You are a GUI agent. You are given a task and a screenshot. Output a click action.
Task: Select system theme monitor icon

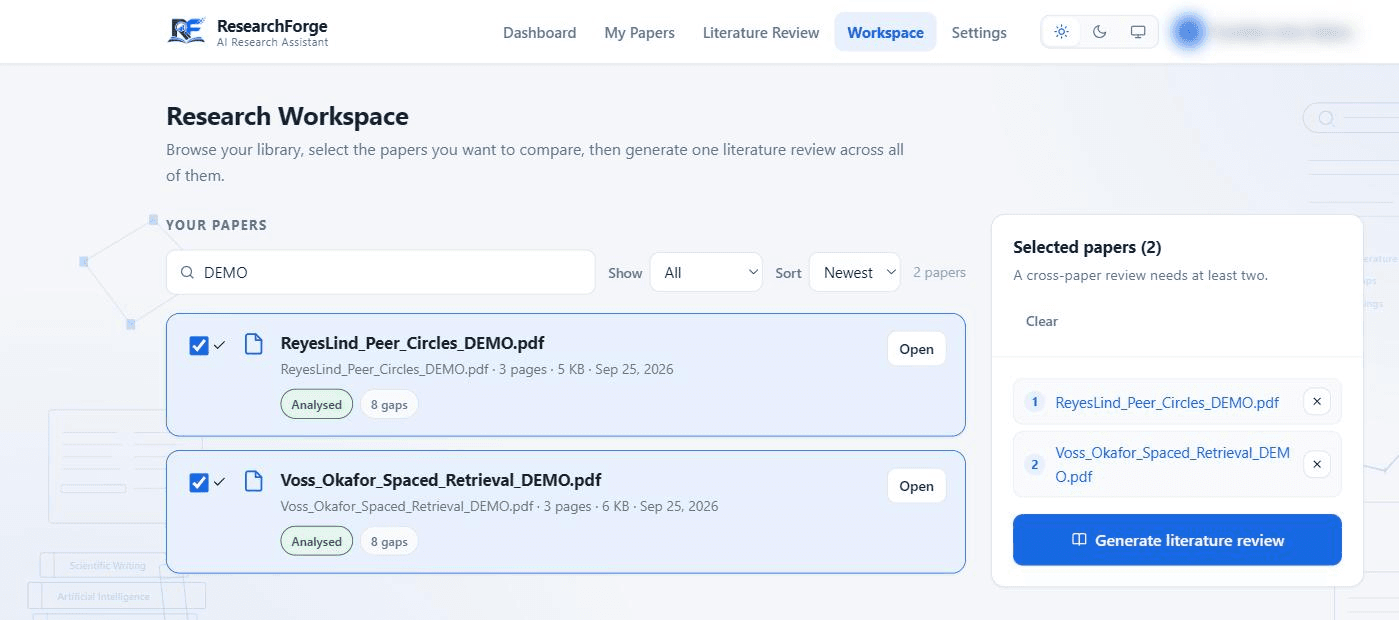pyautogui.click(x=1138, y=32)
